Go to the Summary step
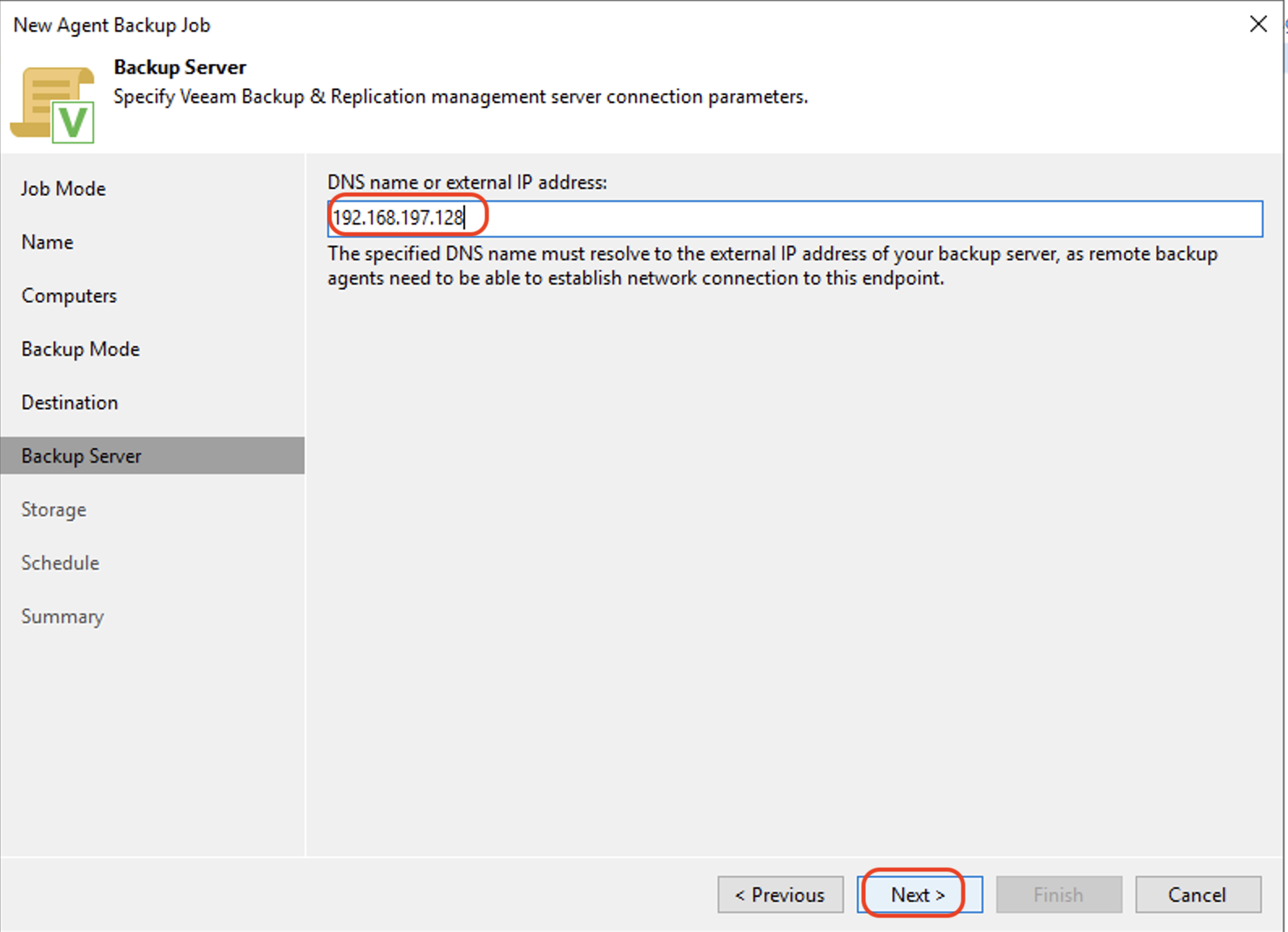The height and width of the screenshot is (932, 1288). click(62, 616)
